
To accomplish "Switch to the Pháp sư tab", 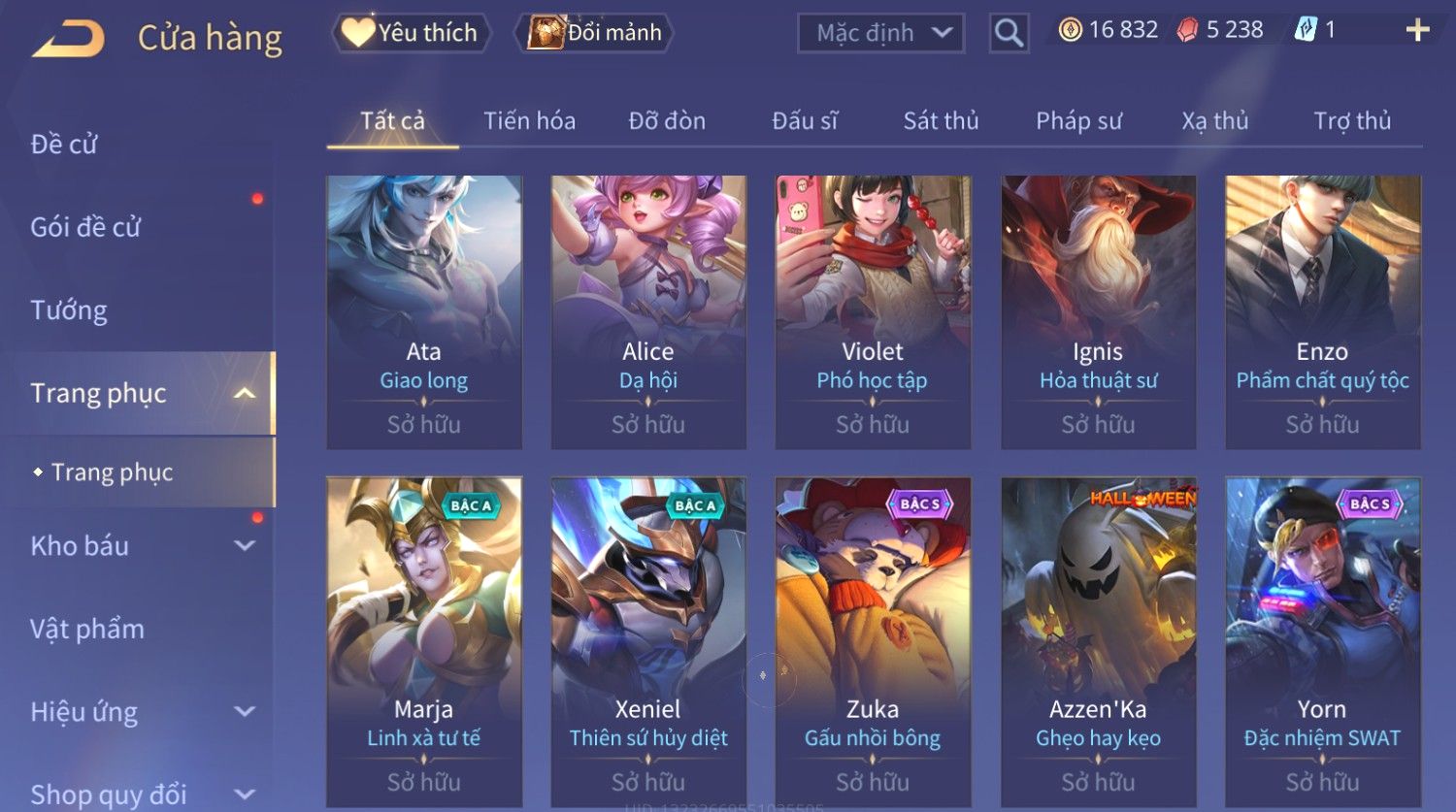I will [x=1078, y=121].
